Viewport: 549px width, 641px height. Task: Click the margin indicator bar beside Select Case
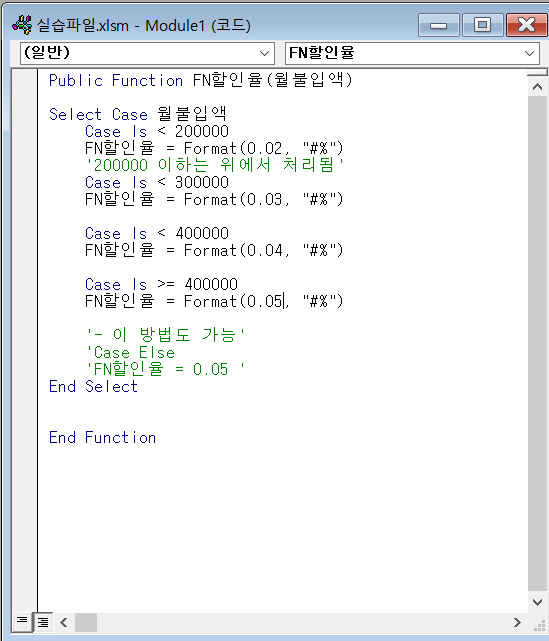point(25,114)
